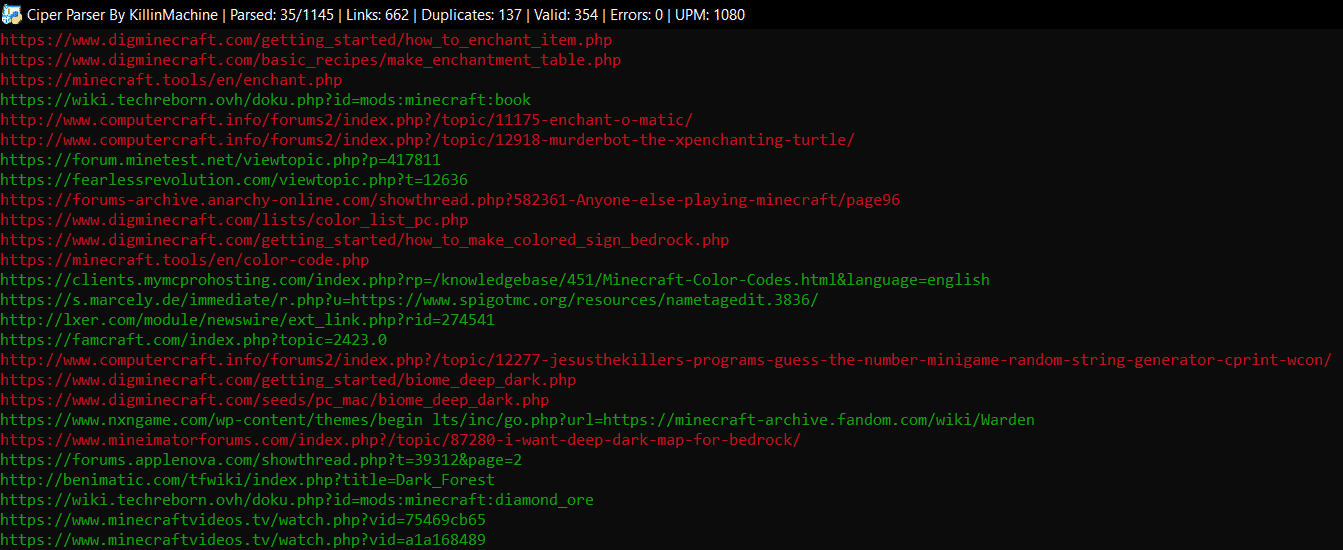
Task: Open the fearlessrevolution viewtopic link
Action: [x=234, y=180]
